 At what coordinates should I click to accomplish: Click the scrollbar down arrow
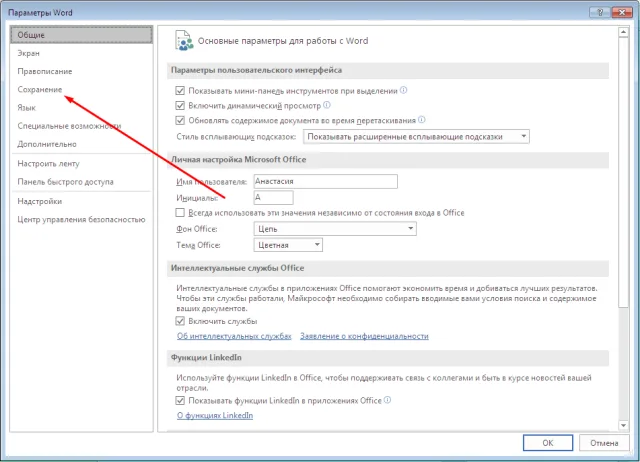[x=623, y=425]
